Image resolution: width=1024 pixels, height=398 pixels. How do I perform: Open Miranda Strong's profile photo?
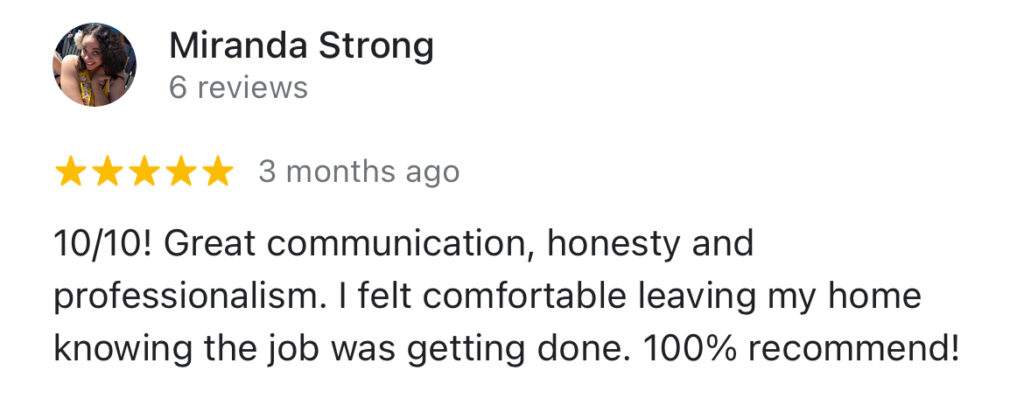(x=94, y=65)
